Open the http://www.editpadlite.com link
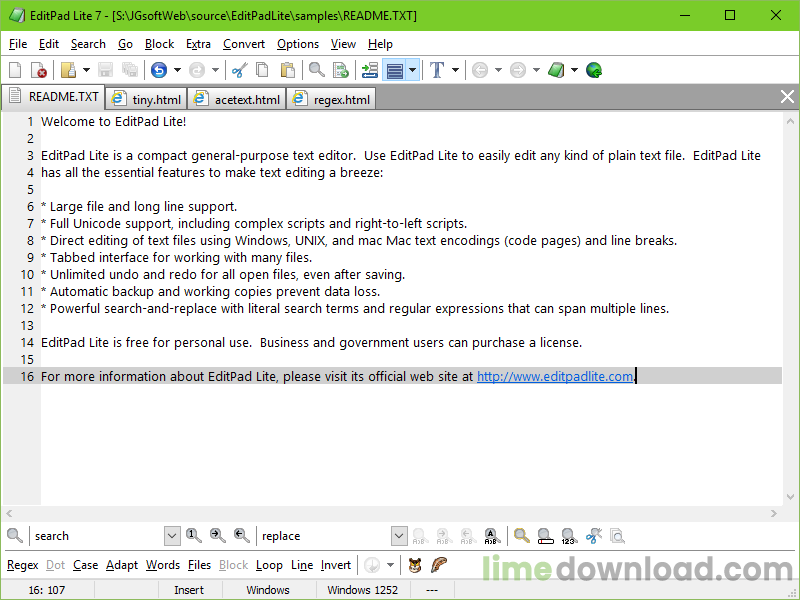Screen dimensions: 800x600 [x=555, y=376]
